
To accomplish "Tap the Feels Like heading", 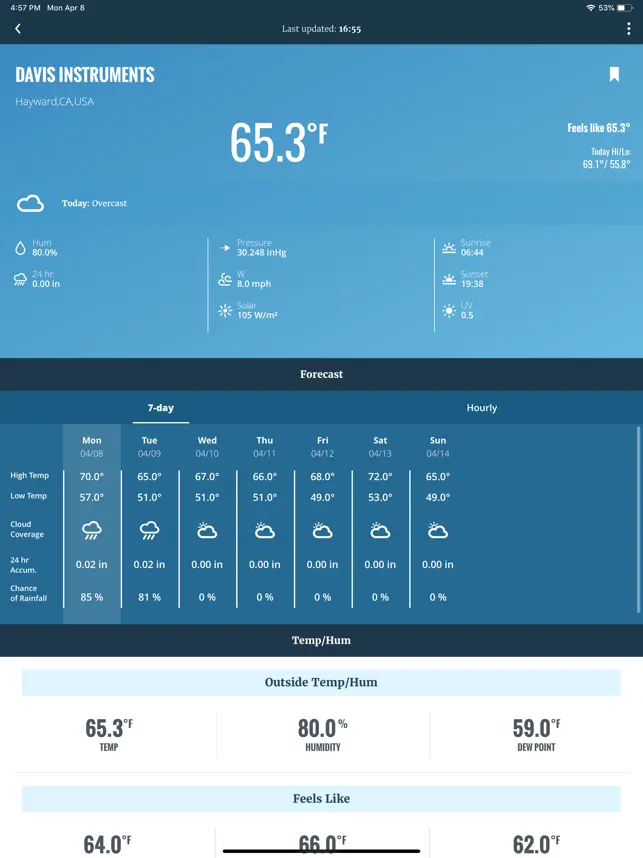I will 321,798.
